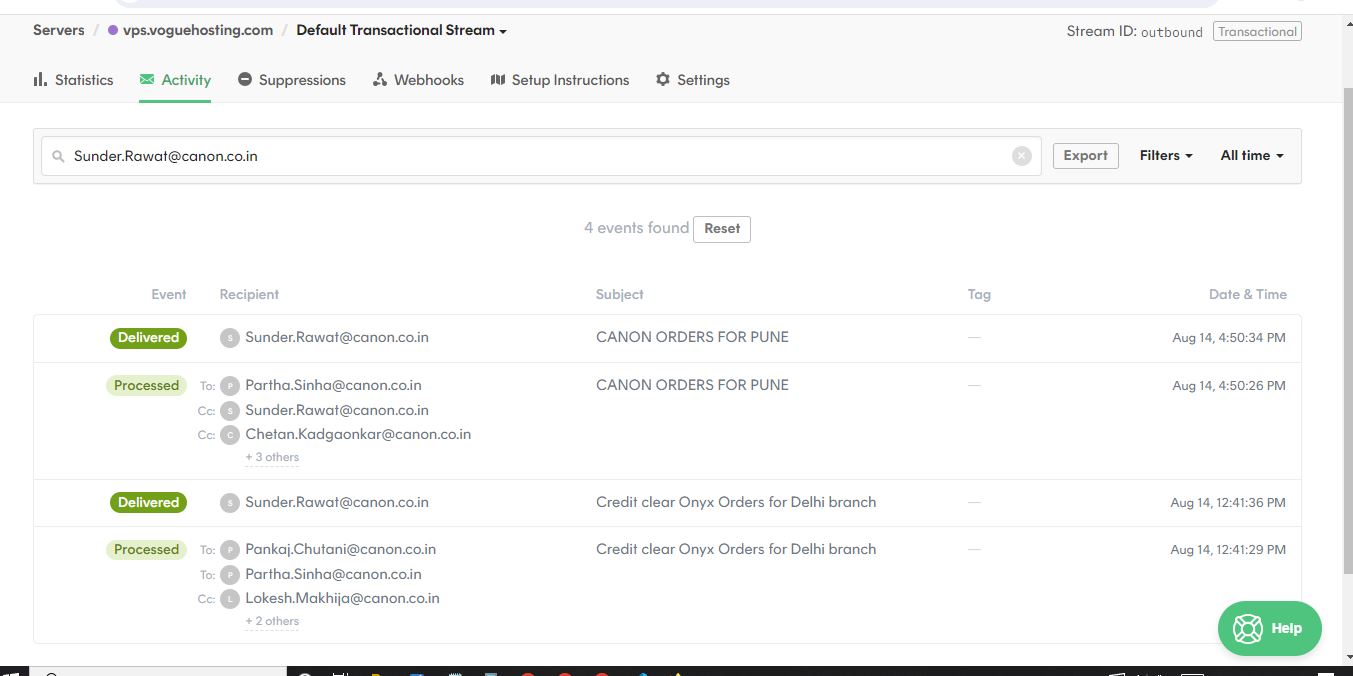Click the Activity envelope icon
Viewport: 1353px width, 676px height.
click(x=147, y=80)
